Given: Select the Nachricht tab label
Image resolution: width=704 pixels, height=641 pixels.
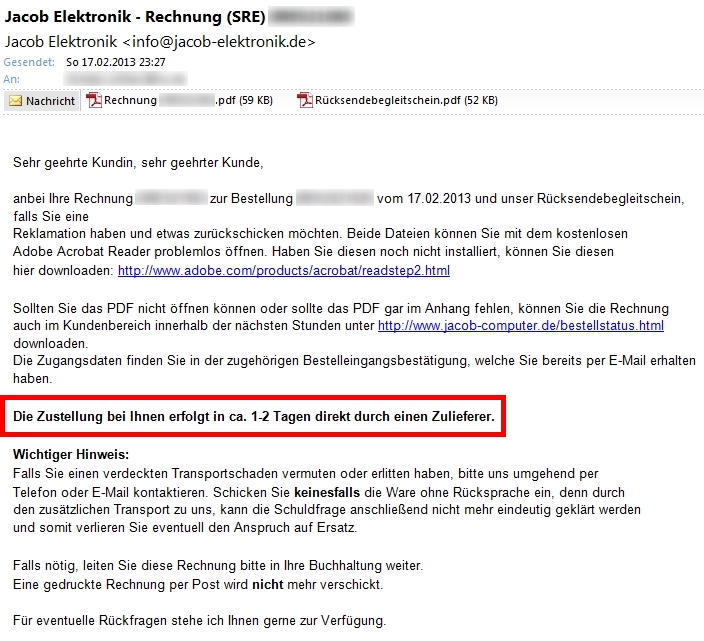Looking at the screenshot, I should [x=50, y=101].
